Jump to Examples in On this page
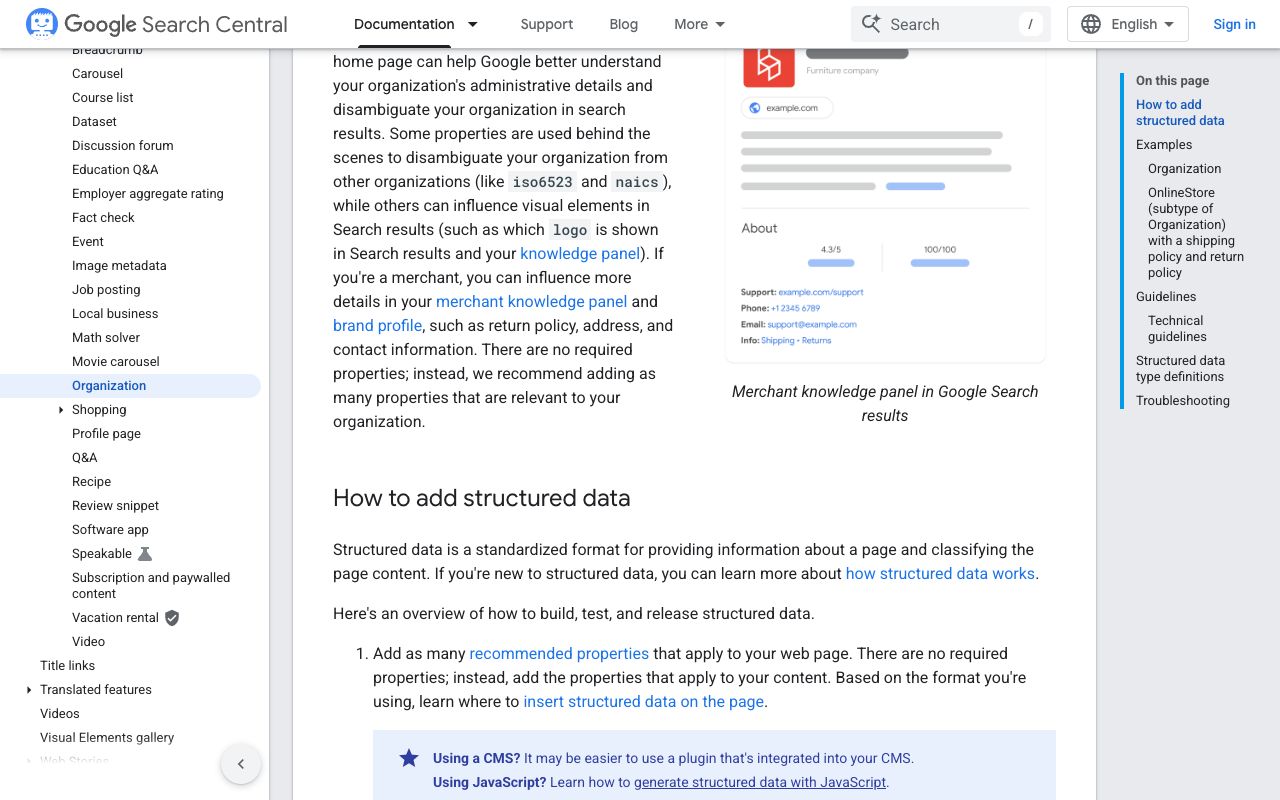This screenshot has height=800, width=1280. click(x=1164, y=145)
